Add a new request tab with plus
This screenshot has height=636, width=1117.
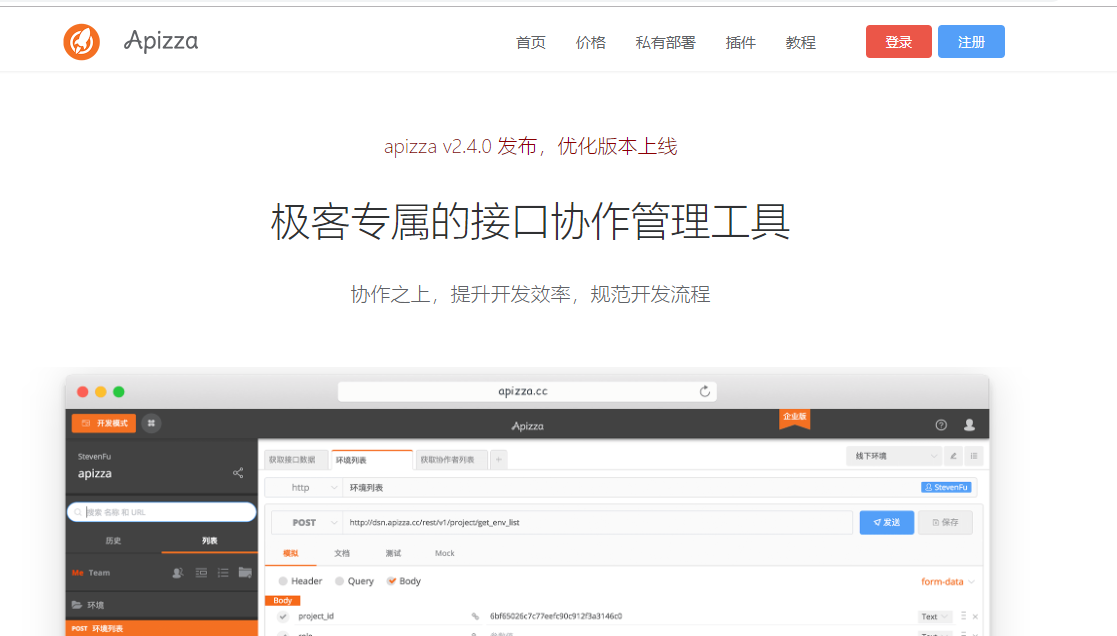click(x=499, y=460)
